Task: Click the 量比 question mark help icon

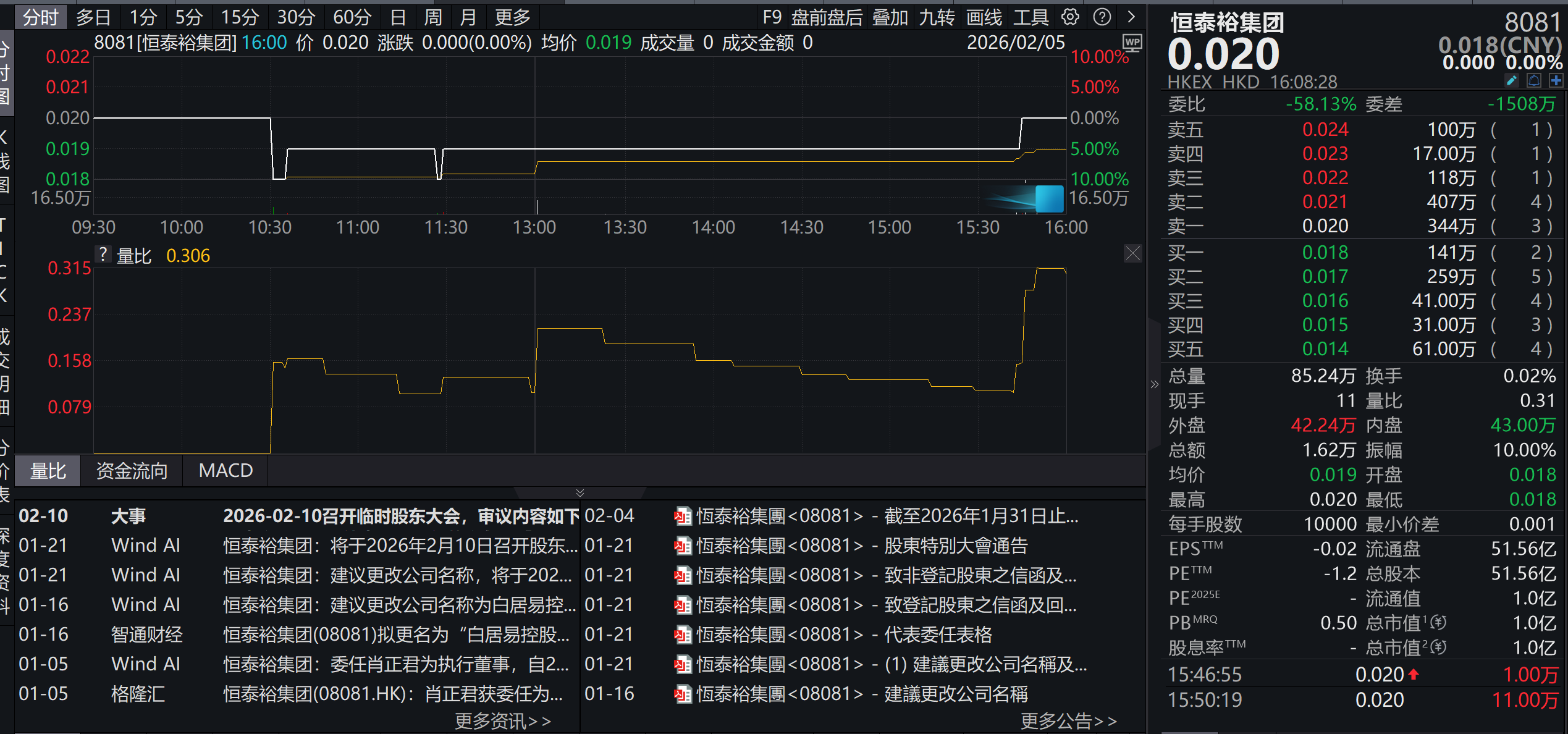Action: click(x=103, y=255)
